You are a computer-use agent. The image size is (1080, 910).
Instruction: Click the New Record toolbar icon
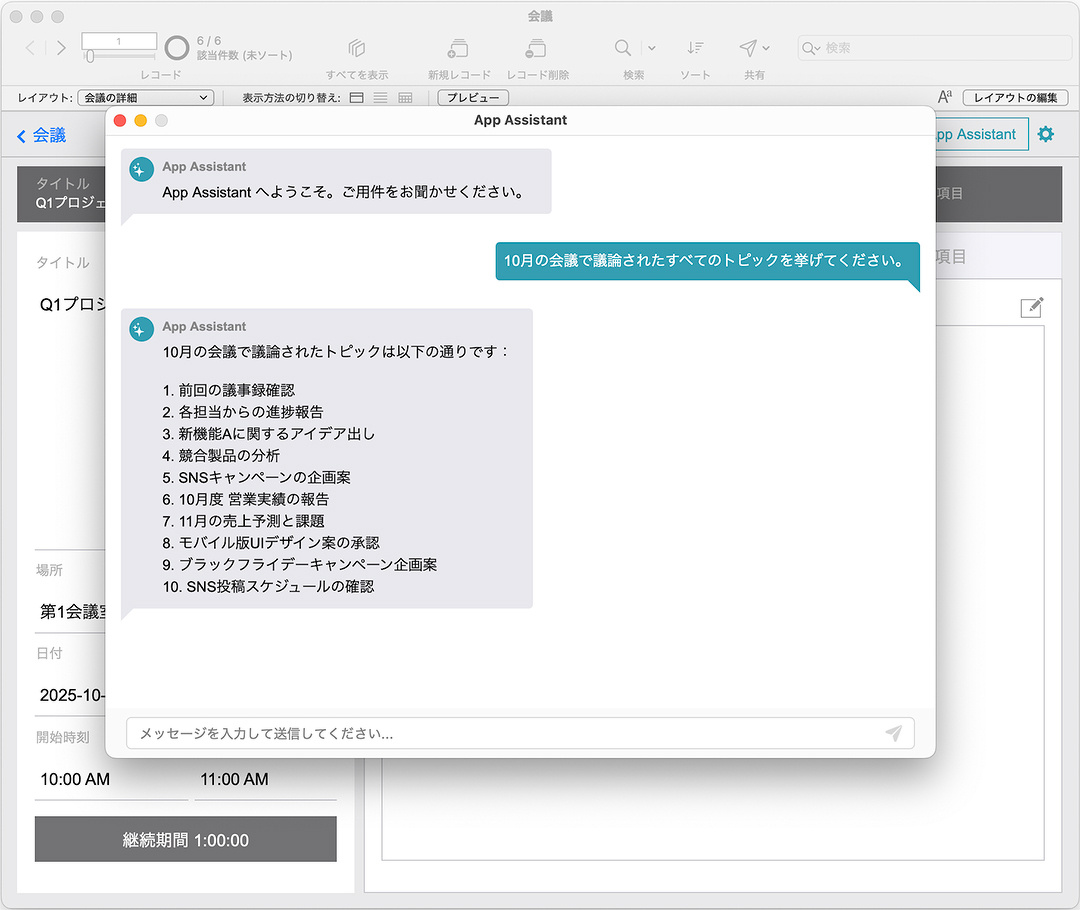[458, 48]
